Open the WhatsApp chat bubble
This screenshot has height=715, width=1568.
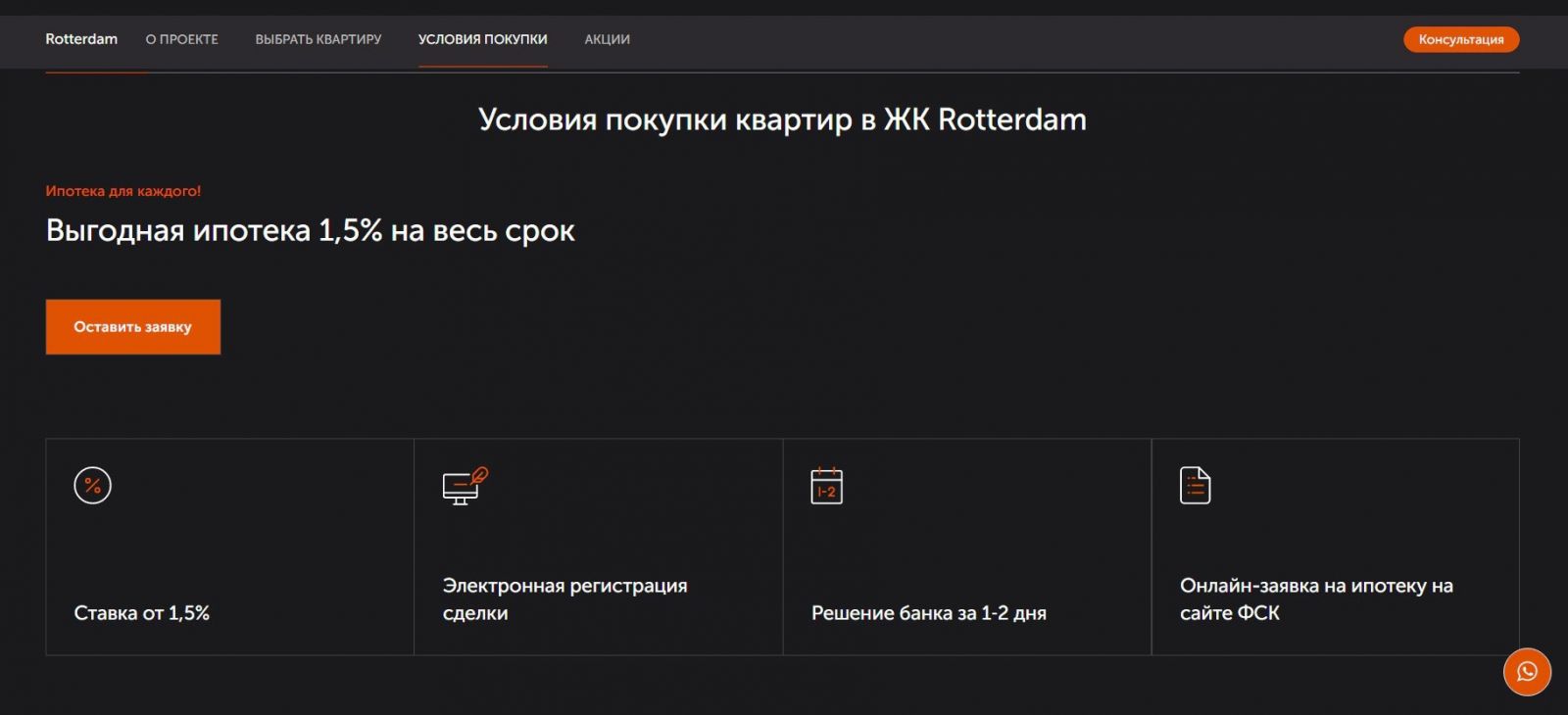point(1527,672)
